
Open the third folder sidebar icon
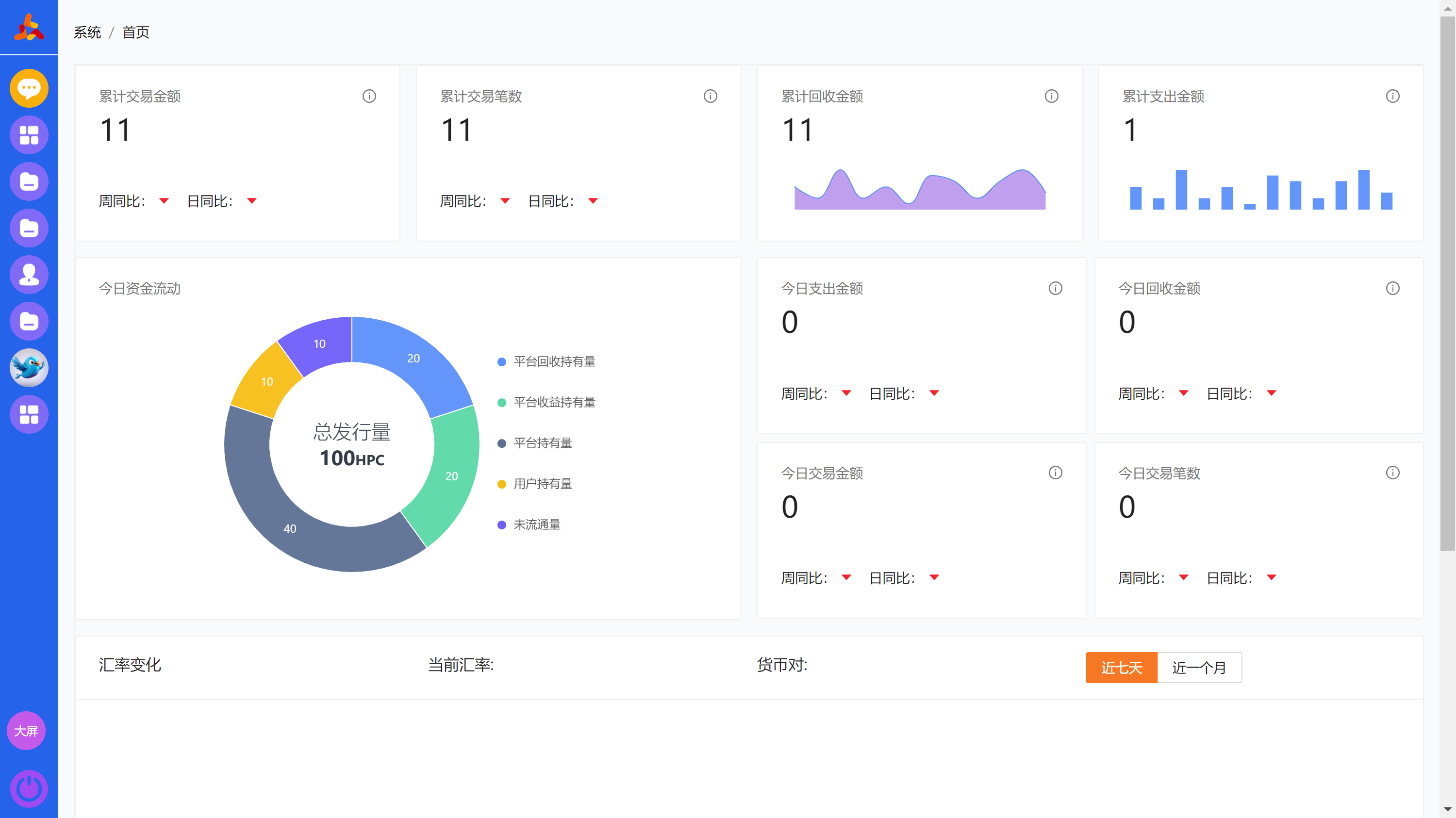(x=29, y=322)
